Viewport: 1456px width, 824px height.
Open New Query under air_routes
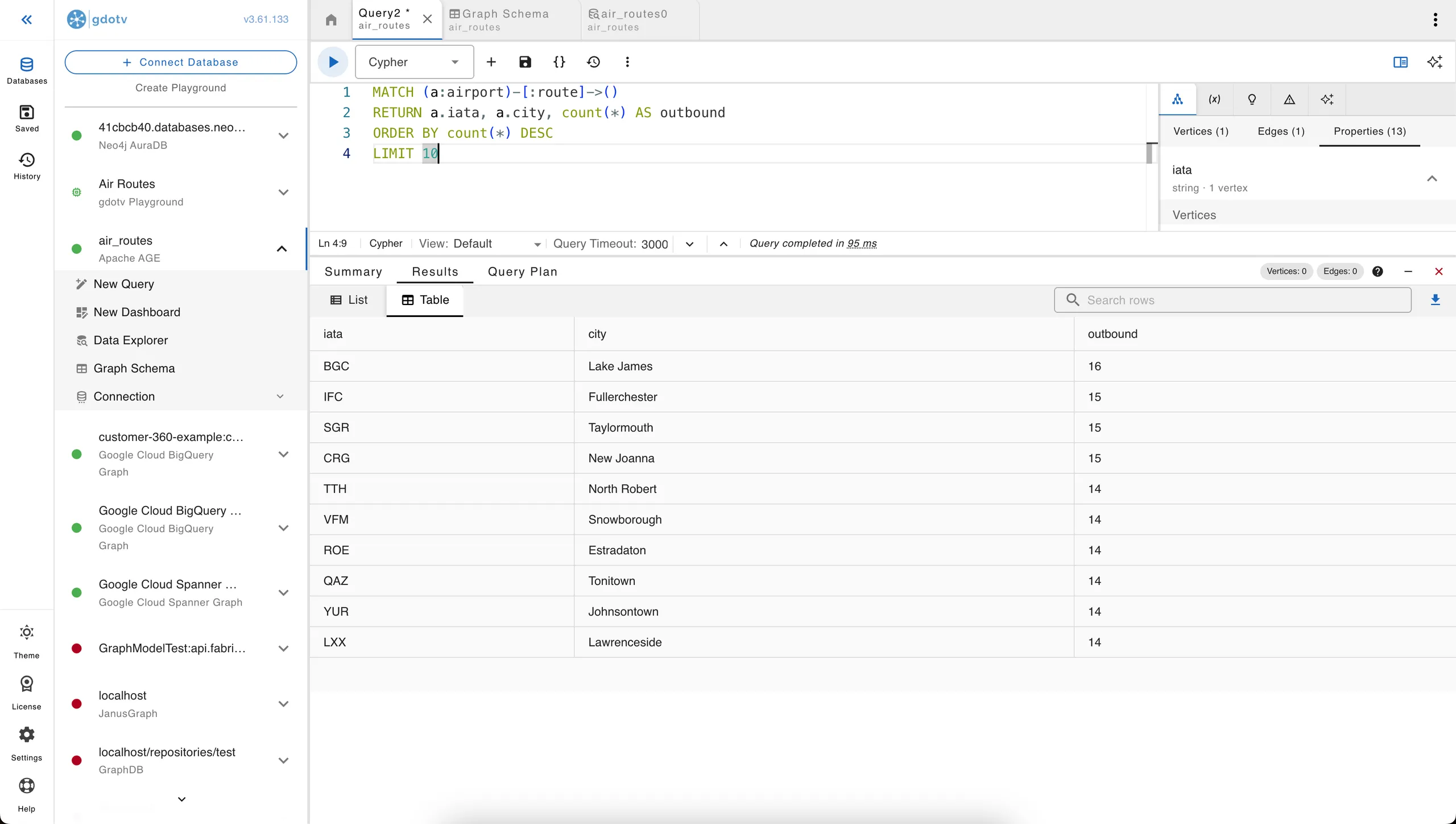tap(181, 284)
